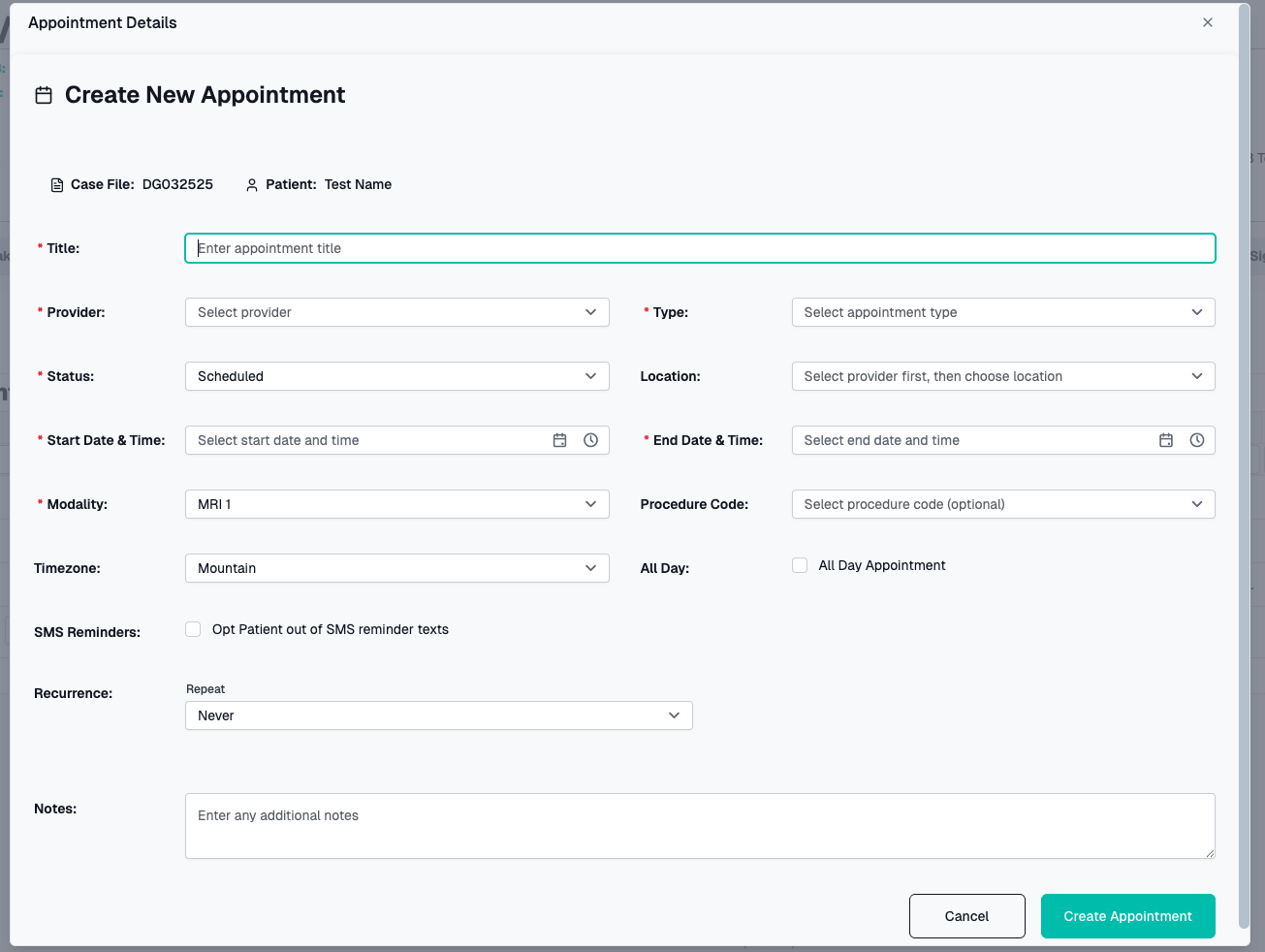Open the Modality dropdown showing MRI 1
Viewport: 1265px width, 952px height.
pos(396,503)
